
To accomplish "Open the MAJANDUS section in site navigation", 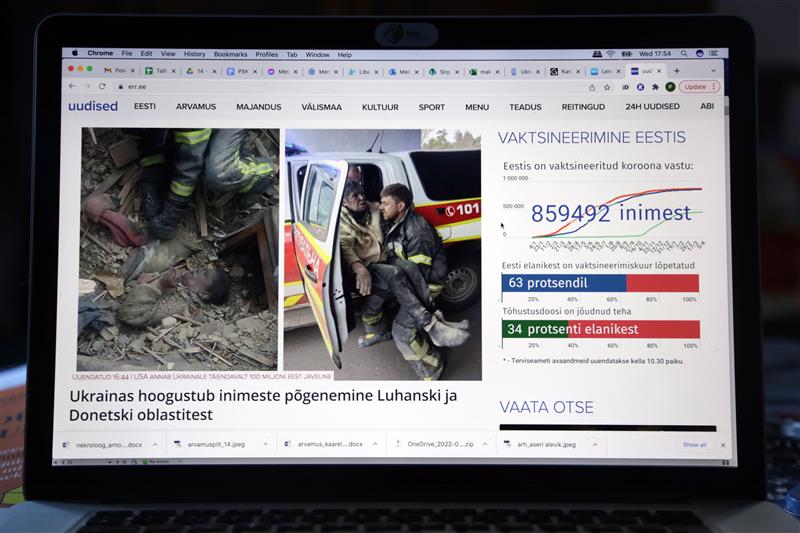I will 258,107.
